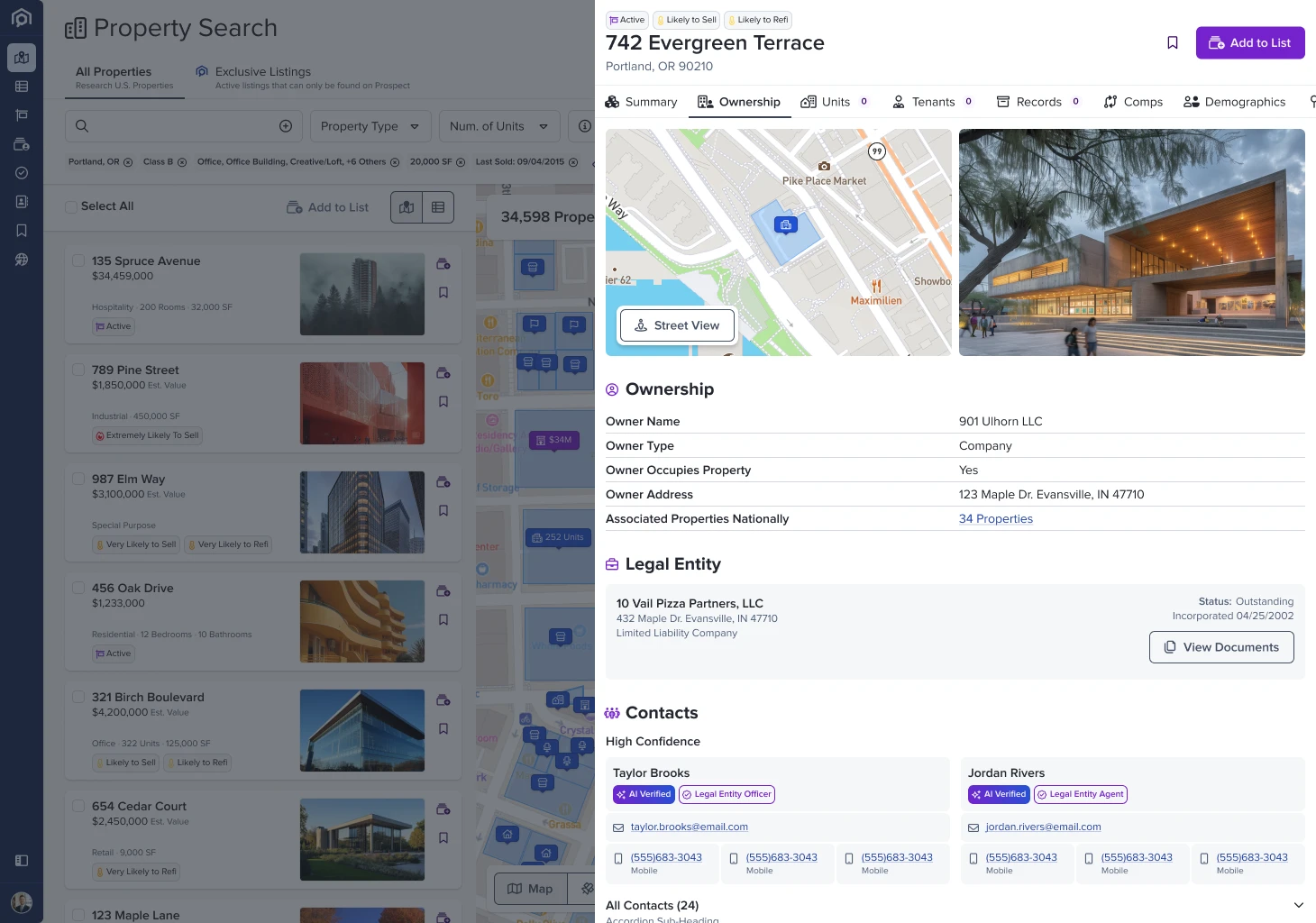Check the 987 Elm Way checkbox

78,479
